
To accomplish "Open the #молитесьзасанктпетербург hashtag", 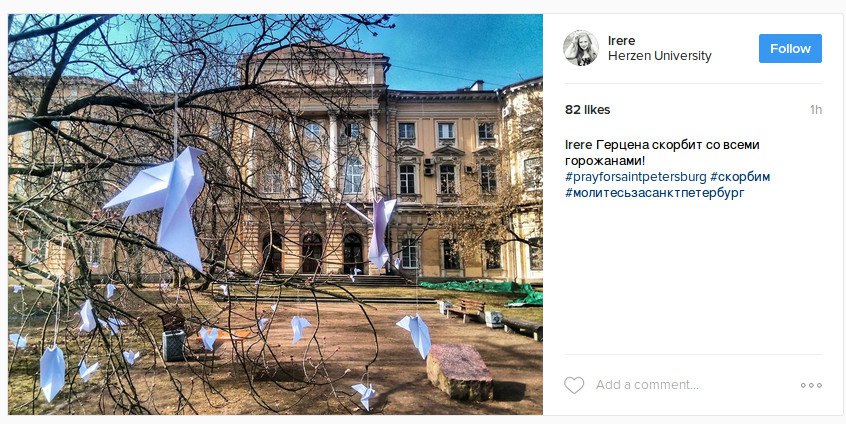I will (654, 193).
